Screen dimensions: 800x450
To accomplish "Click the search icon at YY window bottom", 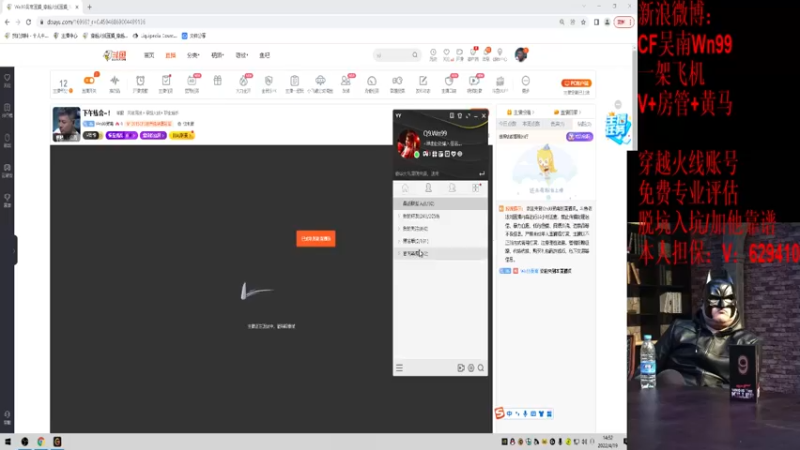I will pyautogui.click(x=481, y=368).
